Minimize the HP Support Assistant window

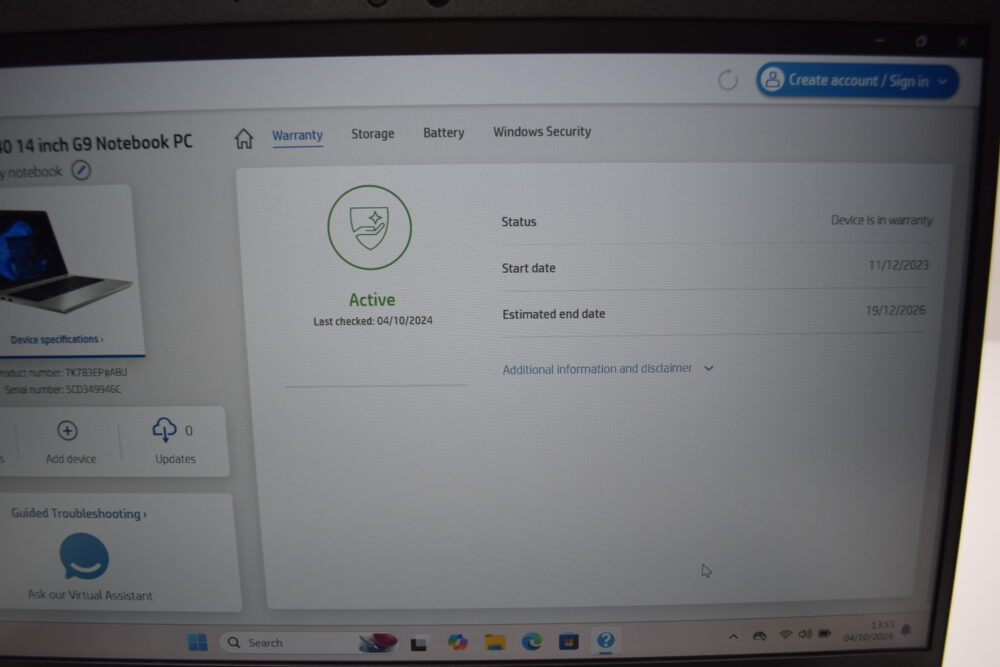(x=880, y=40)
